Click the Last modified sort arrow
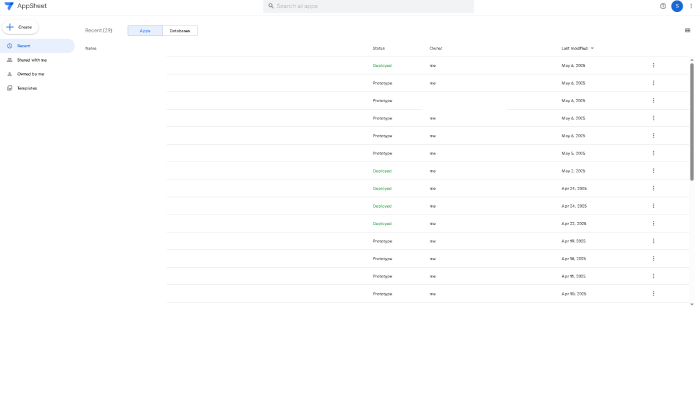 coord(592,48)
